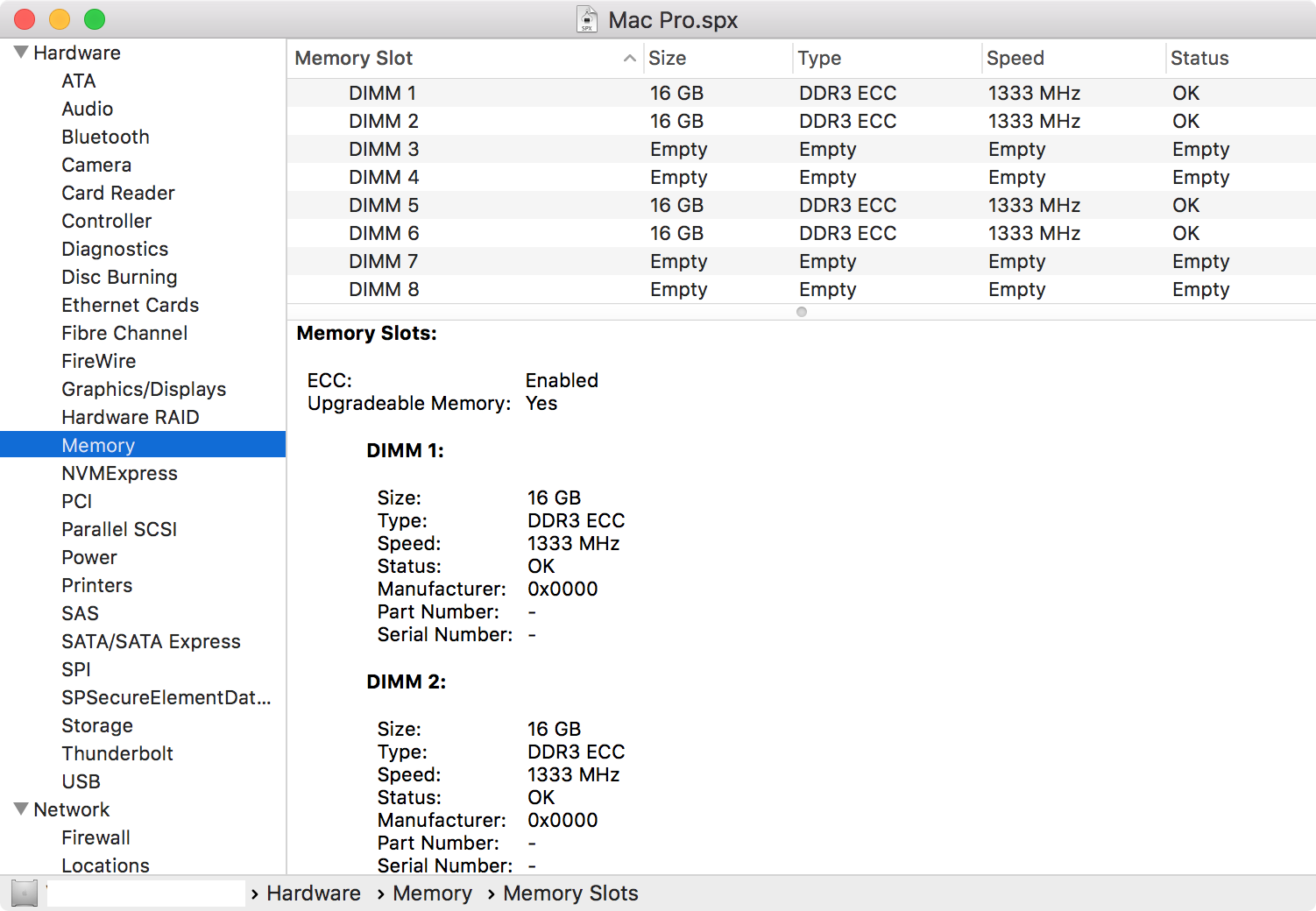The image size is (1316, 911).
Task: Select the DIMM 1 table row
Action: pos(801,93)
